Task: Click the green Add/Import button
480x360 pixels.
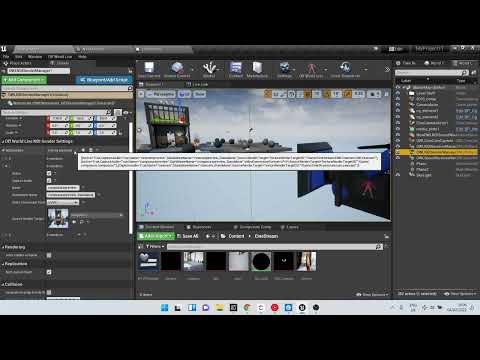Action: click(156, 236)
